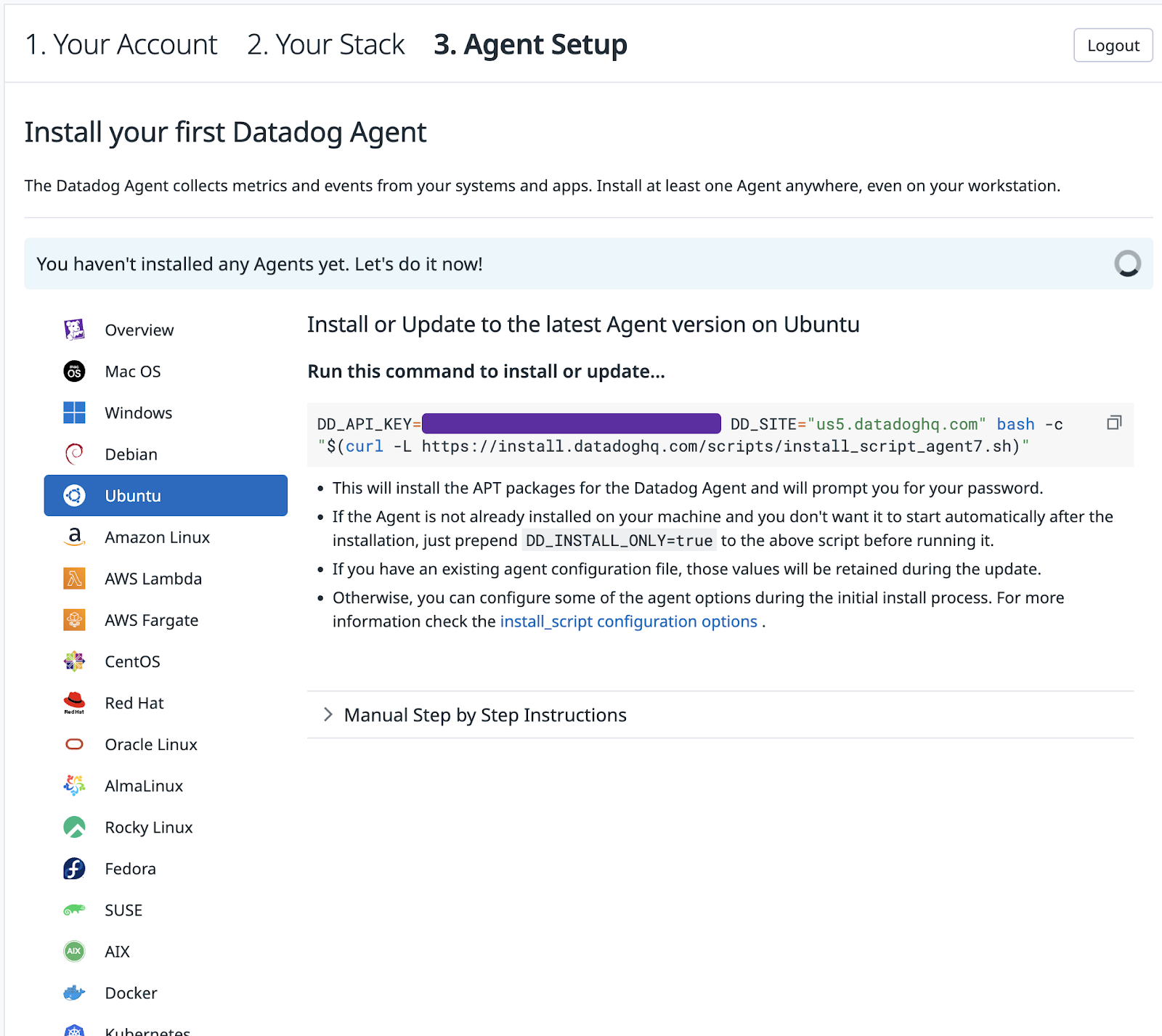Click the Overview Datadog dog icon

point(74,330)
